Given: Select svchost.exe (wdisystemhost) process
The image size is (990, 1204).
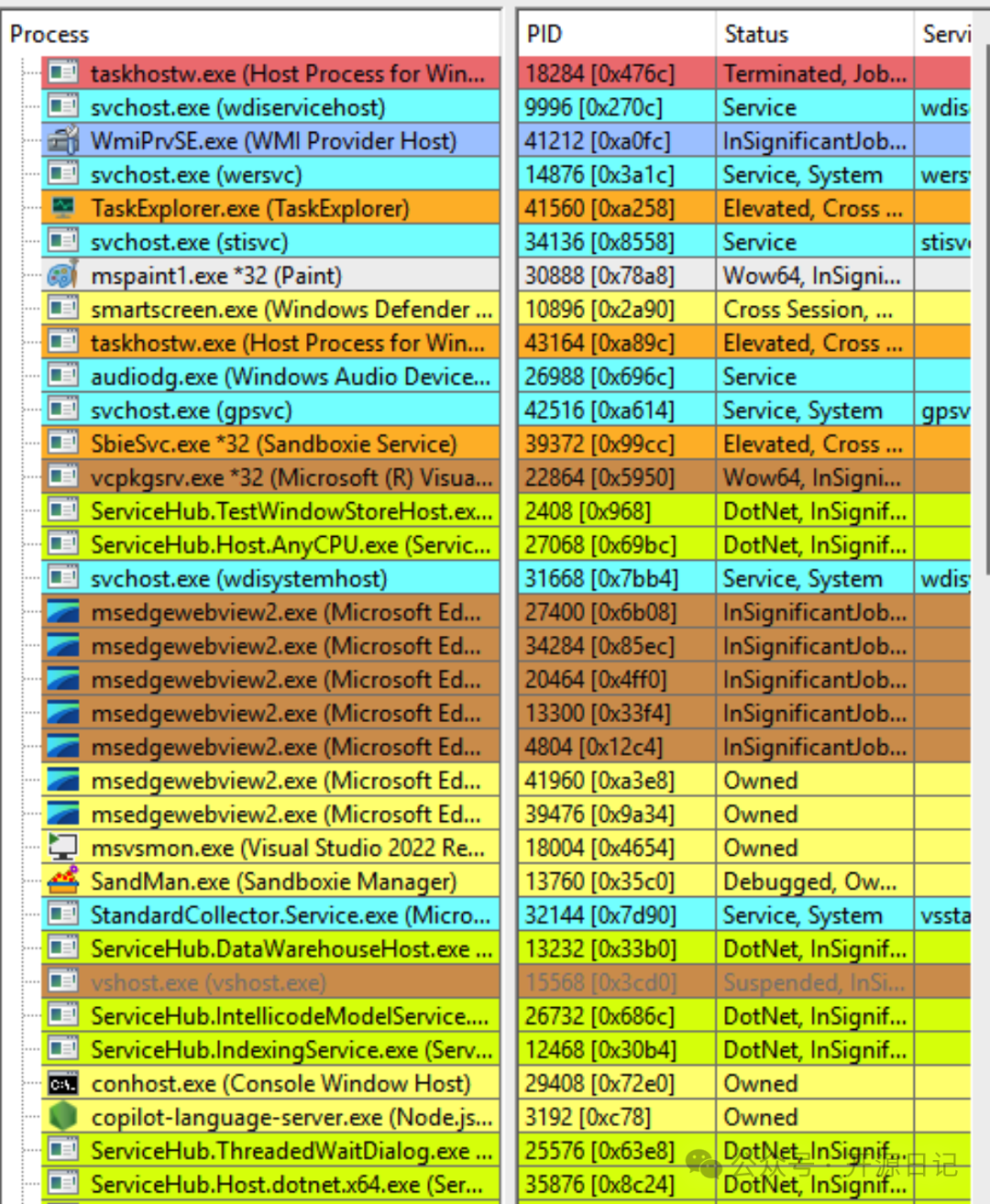Looking at the screenshot, I should tap(271, 578).
